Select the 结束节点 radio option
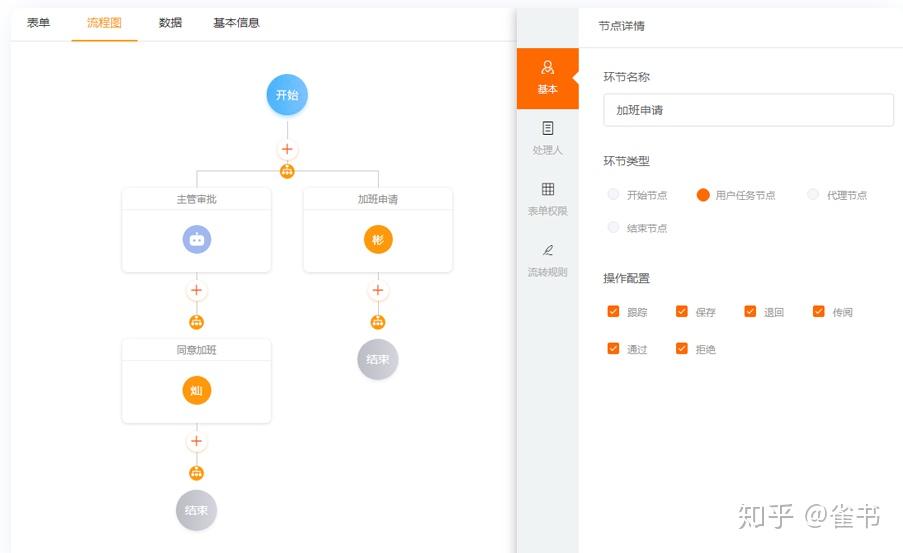Image resolution: width=903 pixels, height=553 pixels. click(613, 228)
